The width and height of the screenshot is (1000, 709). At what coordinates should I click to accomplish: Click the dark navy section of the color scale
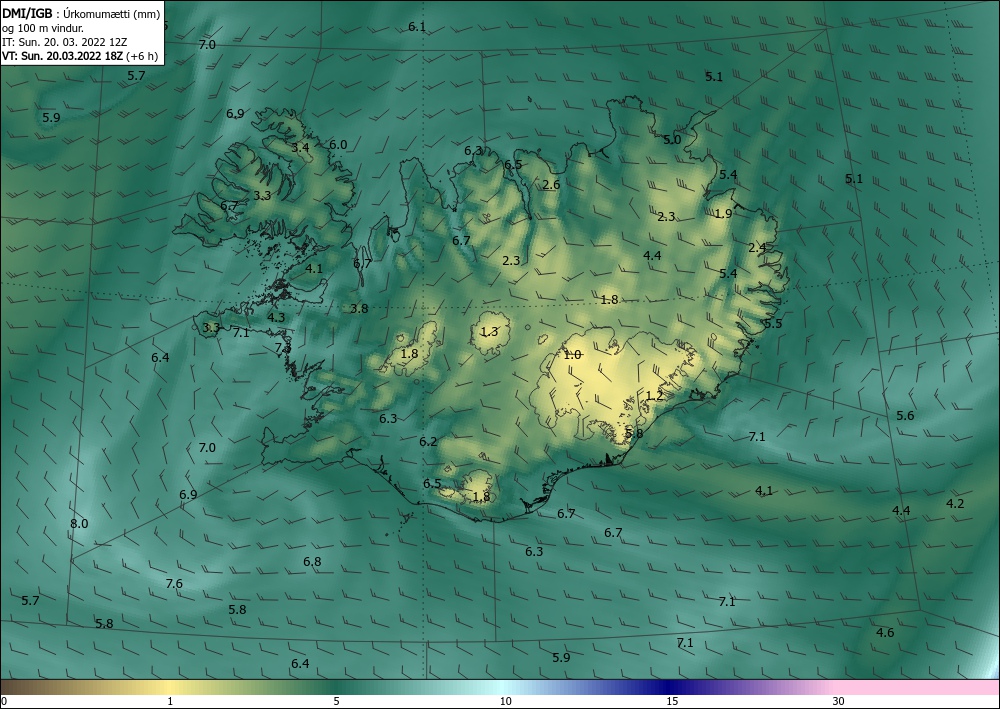click(x=670, y=687)
